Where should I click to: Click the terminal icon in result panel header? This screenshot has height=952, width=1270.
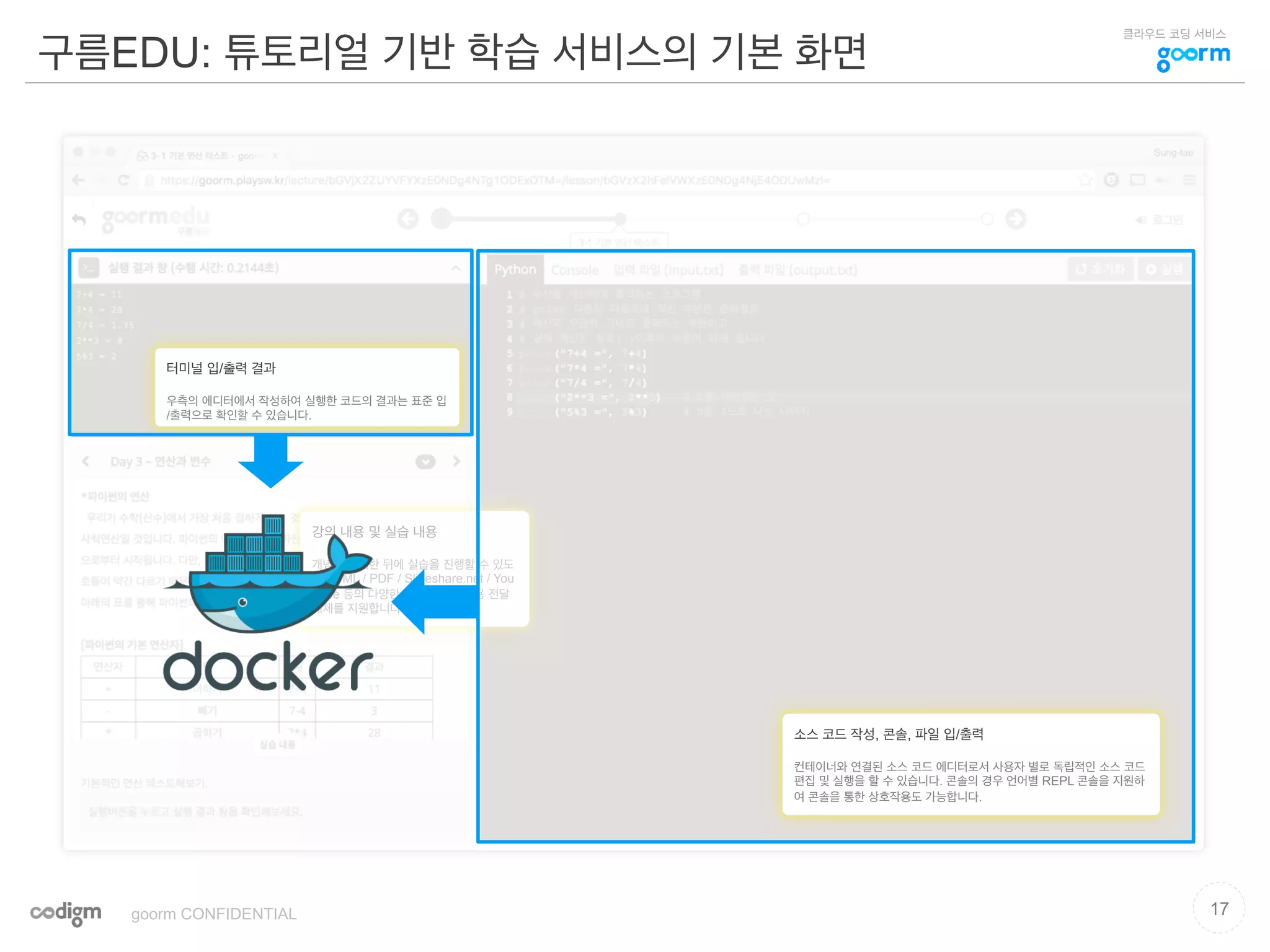point(89,268)
